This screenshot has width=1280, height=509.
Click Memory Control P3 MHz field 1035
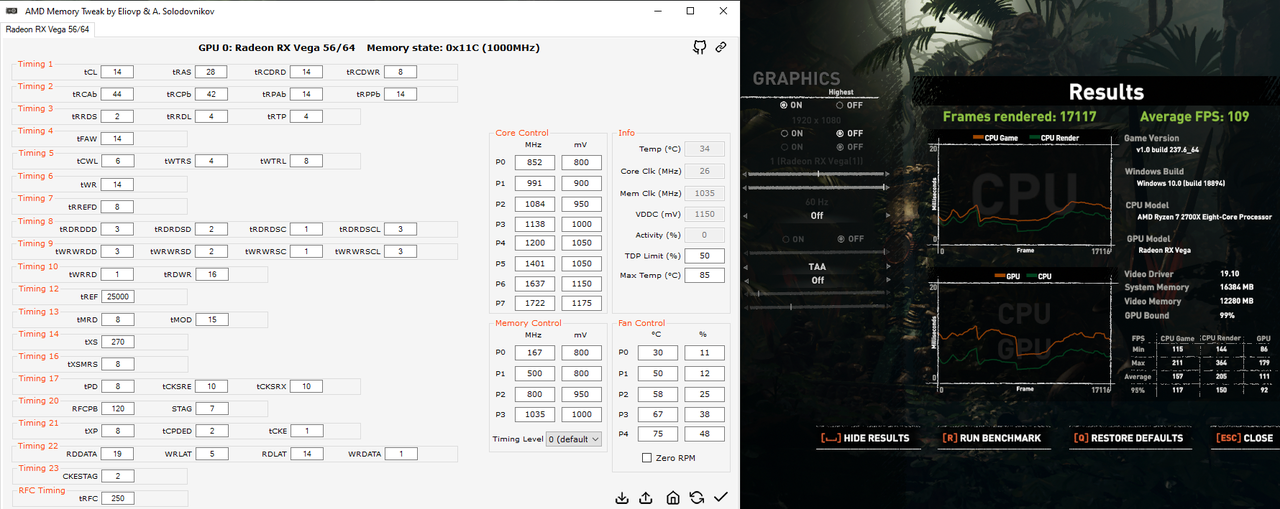point(534,414)
